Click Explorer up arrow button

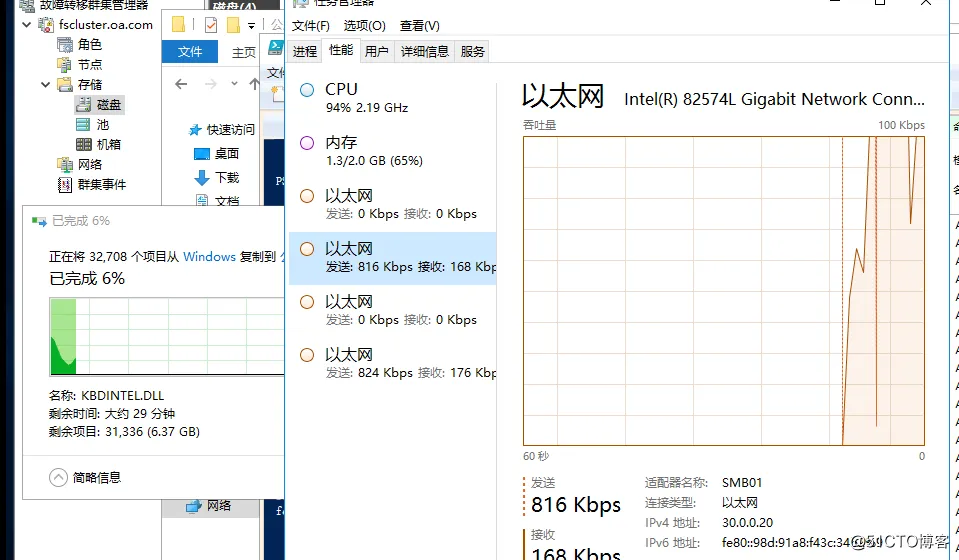pos(254,84)
